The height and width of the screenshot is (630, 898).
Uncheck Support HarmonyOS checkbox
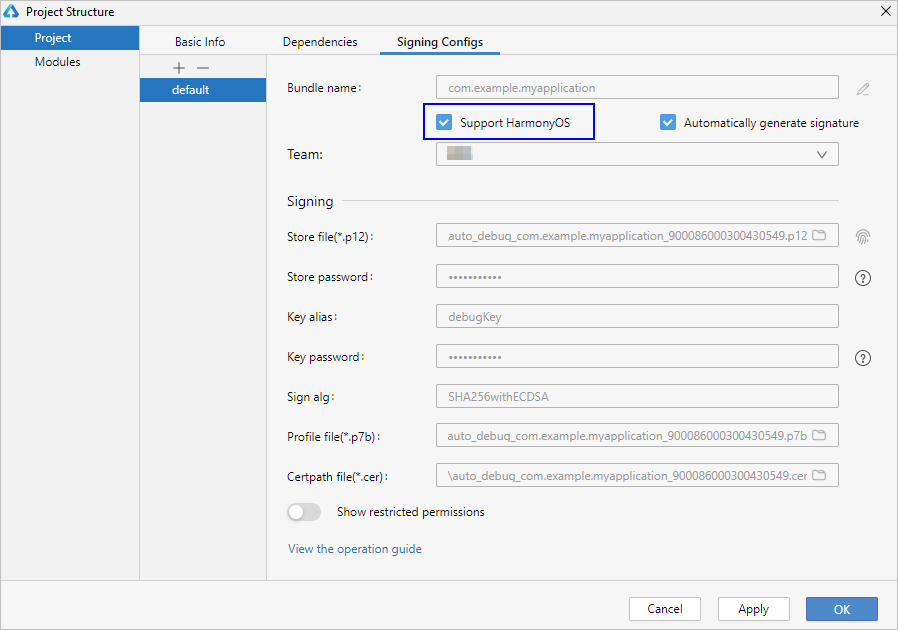[444, 122]
